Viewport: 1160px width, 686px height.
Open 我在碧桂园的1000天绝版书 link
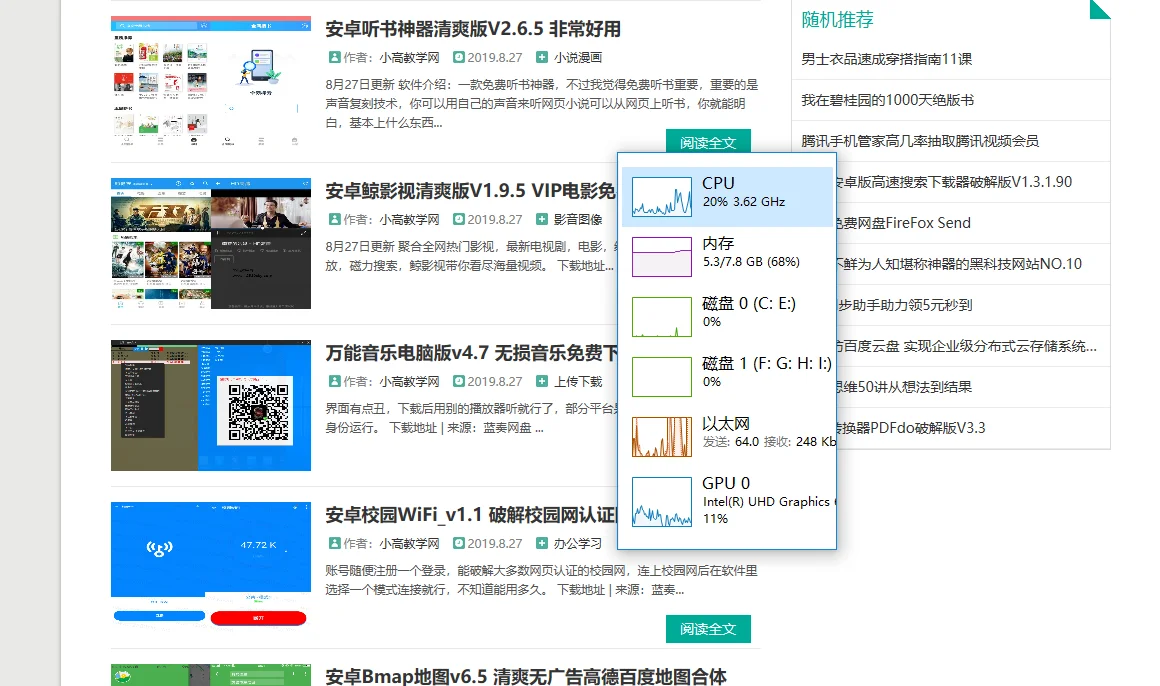click(x=887, y=100)
